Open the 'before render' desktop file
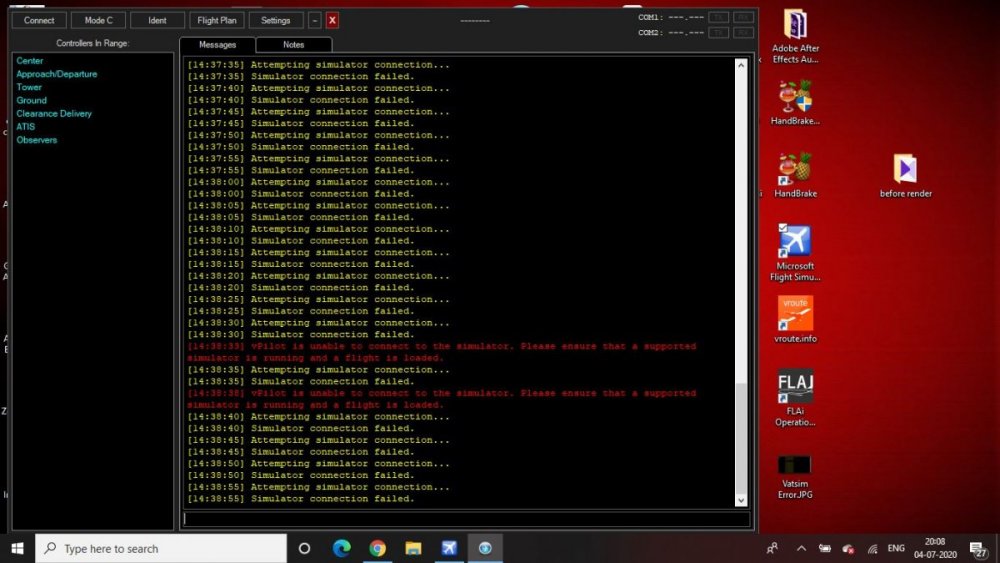 point(905,175)
